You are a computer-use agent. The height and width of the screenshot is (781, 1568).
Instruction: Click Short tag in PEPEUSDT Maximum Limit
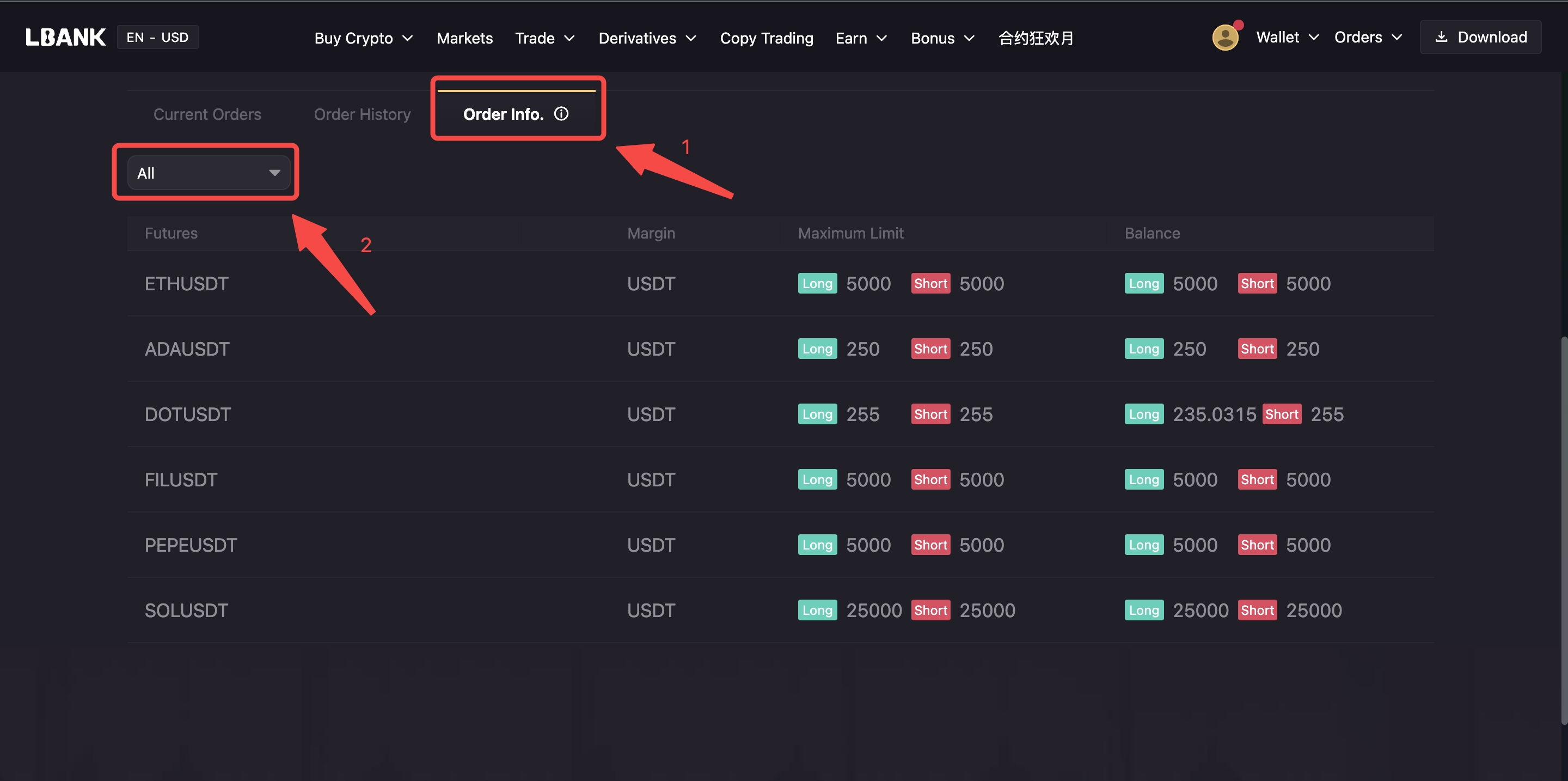(x=930, y=545)
